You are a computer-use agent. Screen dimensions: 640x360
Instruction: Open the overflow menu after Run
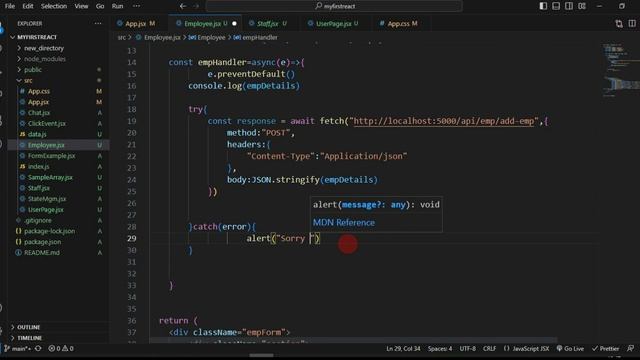(x=136, y=6)
